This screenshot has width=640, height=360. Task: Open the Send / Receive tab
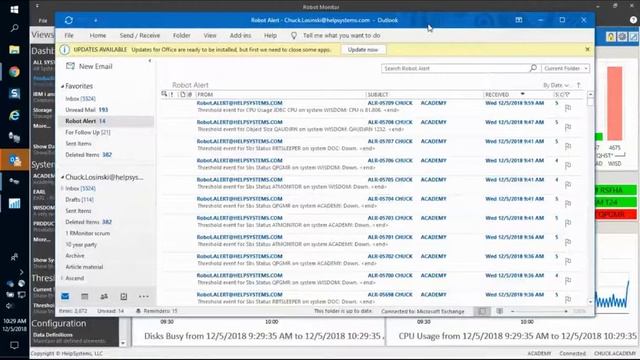tap(140, 36)
